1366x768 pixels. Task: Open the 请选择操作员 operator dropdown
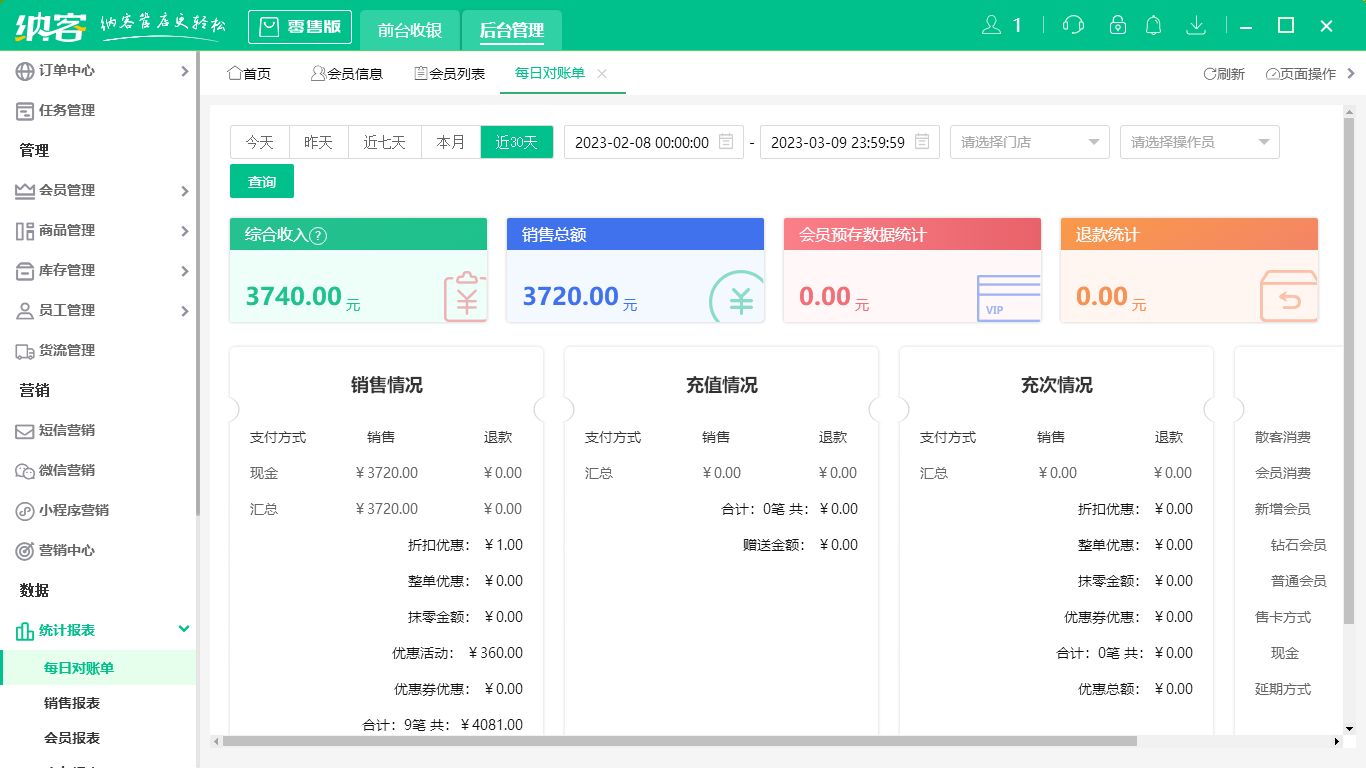tap(1199, 141)
